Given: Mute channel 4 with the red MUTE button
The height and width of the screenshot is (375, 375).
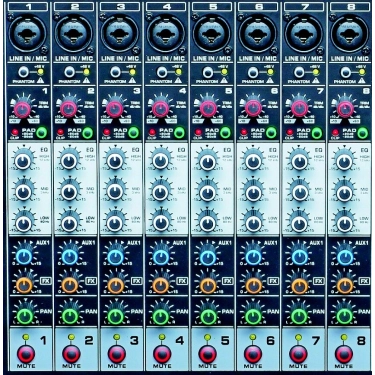Looking at the screenshot, I should point(162,354).
